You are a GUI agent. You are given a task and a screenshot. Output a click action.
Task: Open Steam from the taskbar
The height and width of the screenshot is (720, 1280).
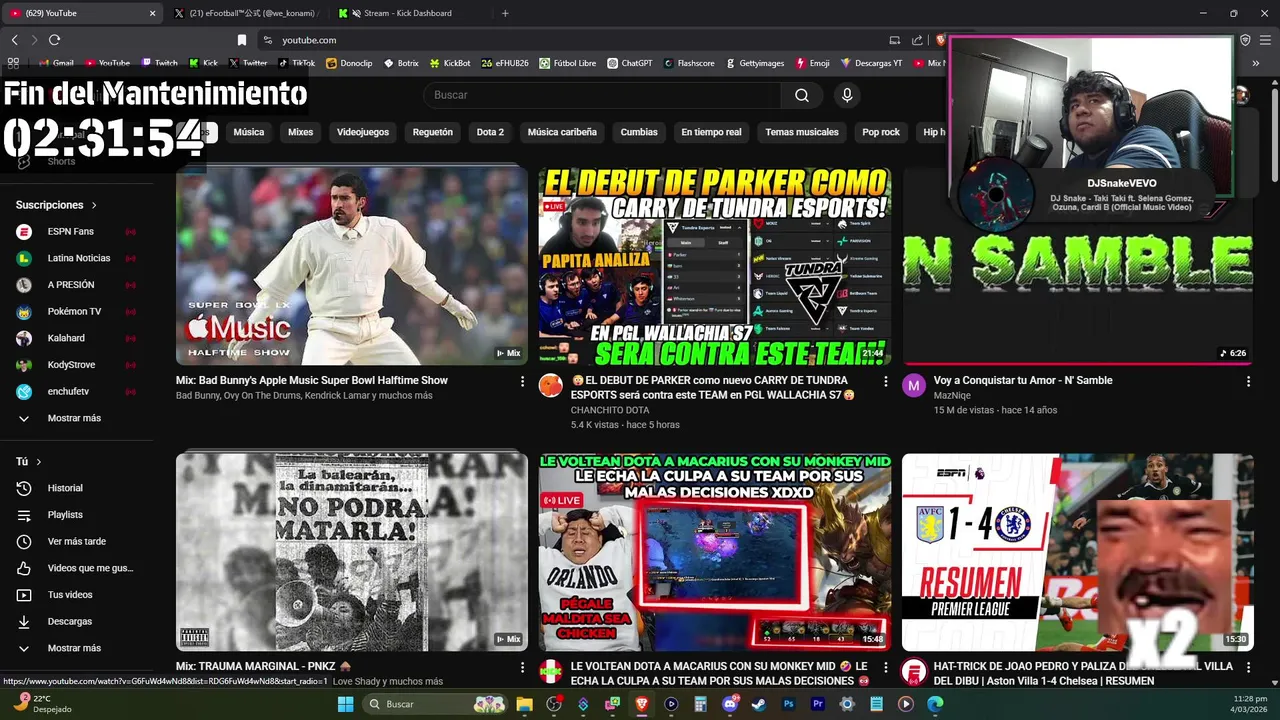759,704
